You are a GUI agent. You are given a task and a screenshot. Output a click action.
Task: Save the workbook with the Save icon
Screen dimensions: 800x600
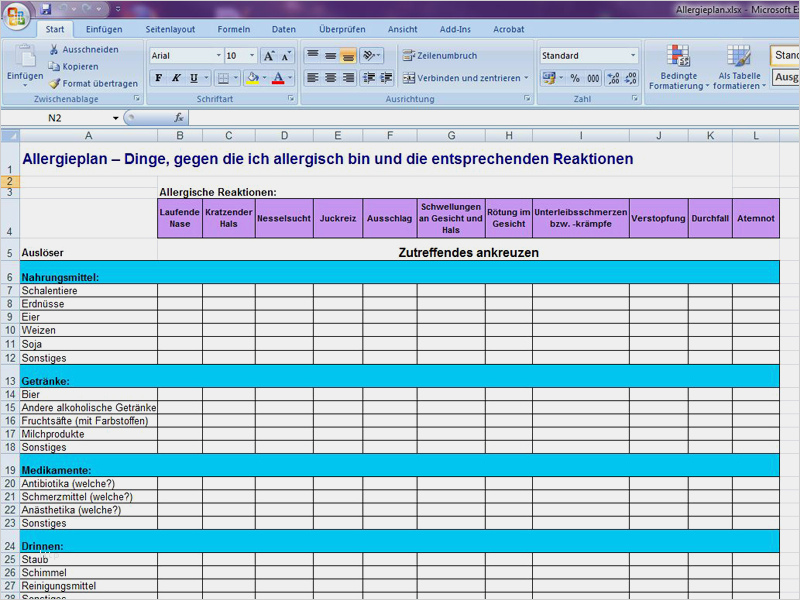pyautogui.click(x=46, y=9)
